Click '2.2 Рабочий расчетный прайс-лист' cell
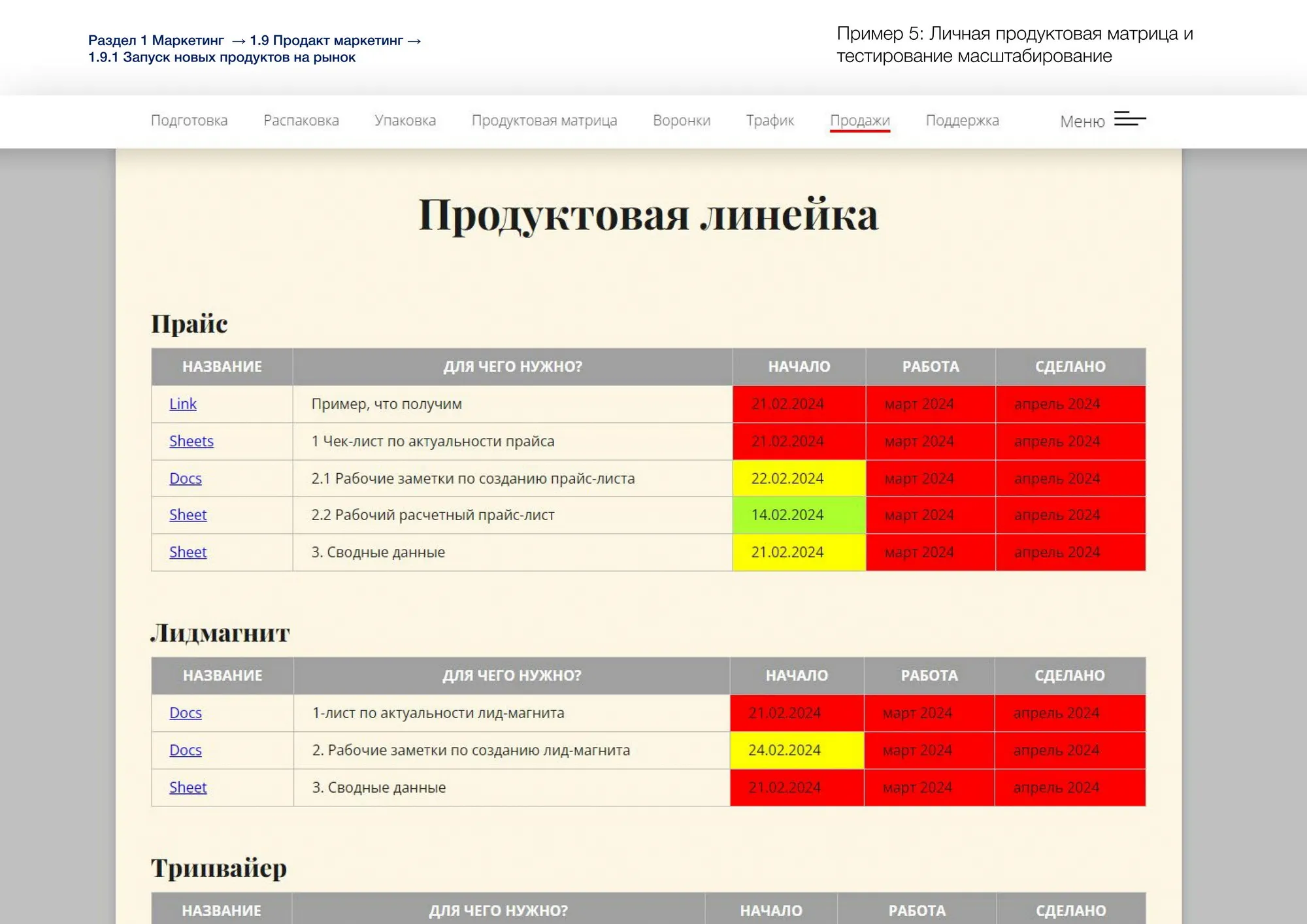Screen dimensions: 1307x924 click(512, 515)
